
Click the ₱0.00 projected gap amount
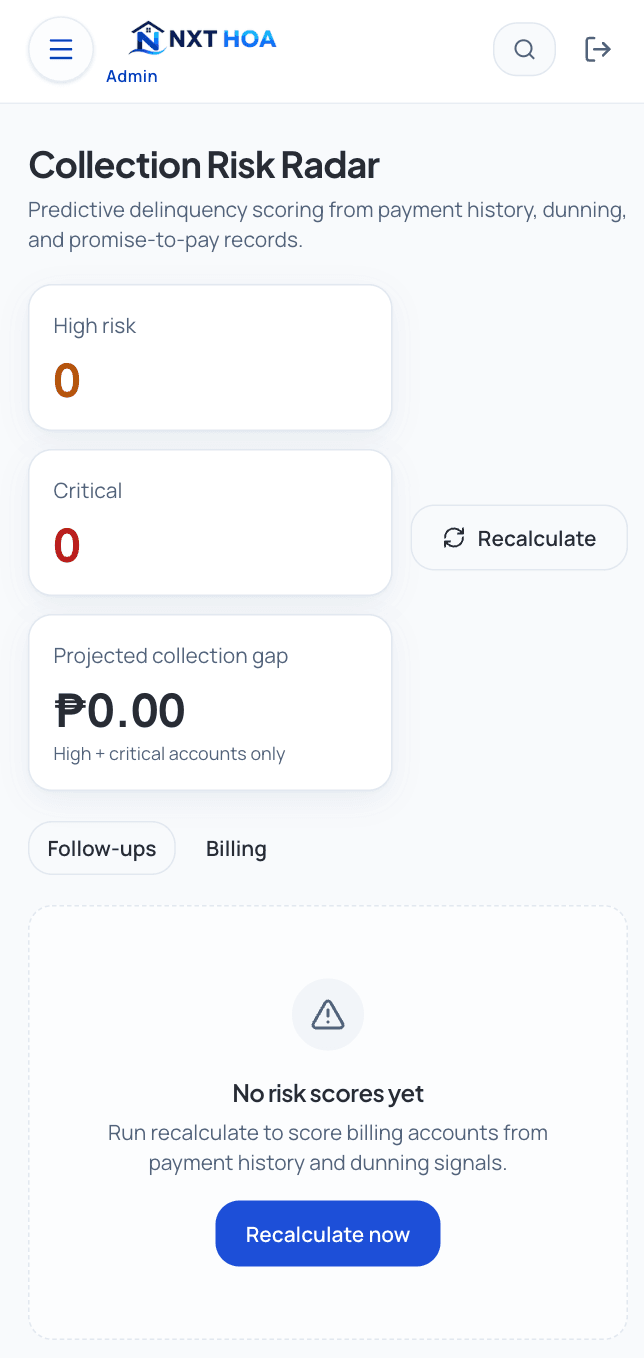(120, 711)
